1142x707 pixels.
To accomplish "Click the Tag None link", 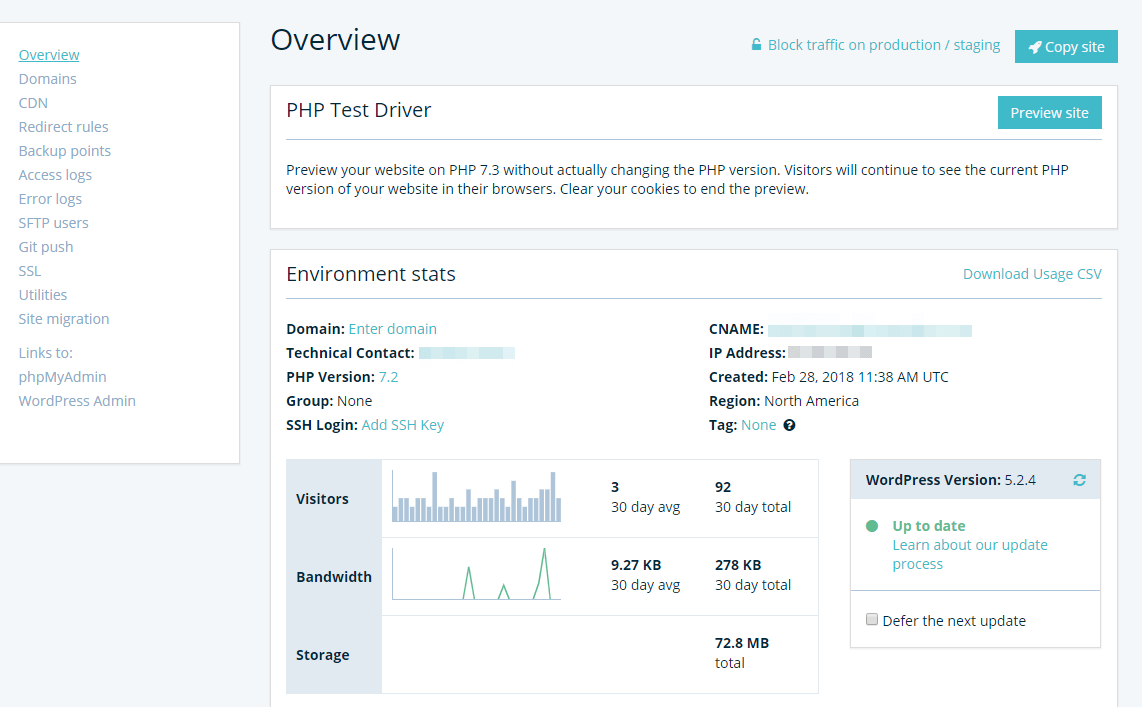I will pyautogui.click(x=758, y=425).
